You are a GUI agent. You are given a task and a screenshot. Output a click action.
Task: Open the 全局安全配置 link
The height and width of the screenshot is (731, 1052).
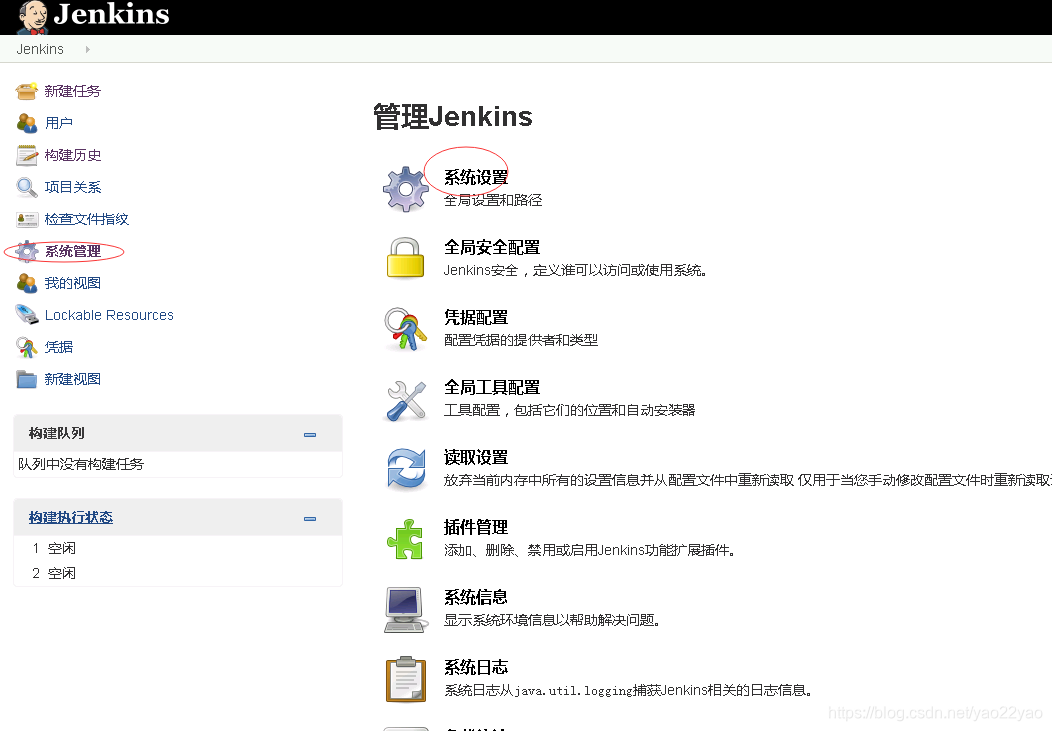click(x=492, y=247)
